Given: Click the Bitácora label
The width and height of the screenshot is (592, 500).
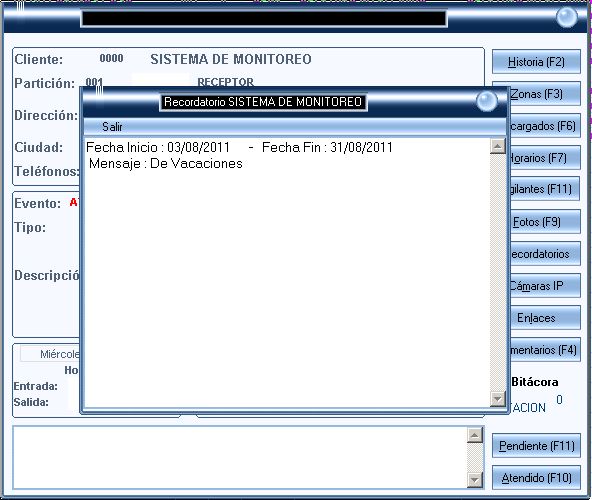Looking at the screenshot, I should [535, 382].
